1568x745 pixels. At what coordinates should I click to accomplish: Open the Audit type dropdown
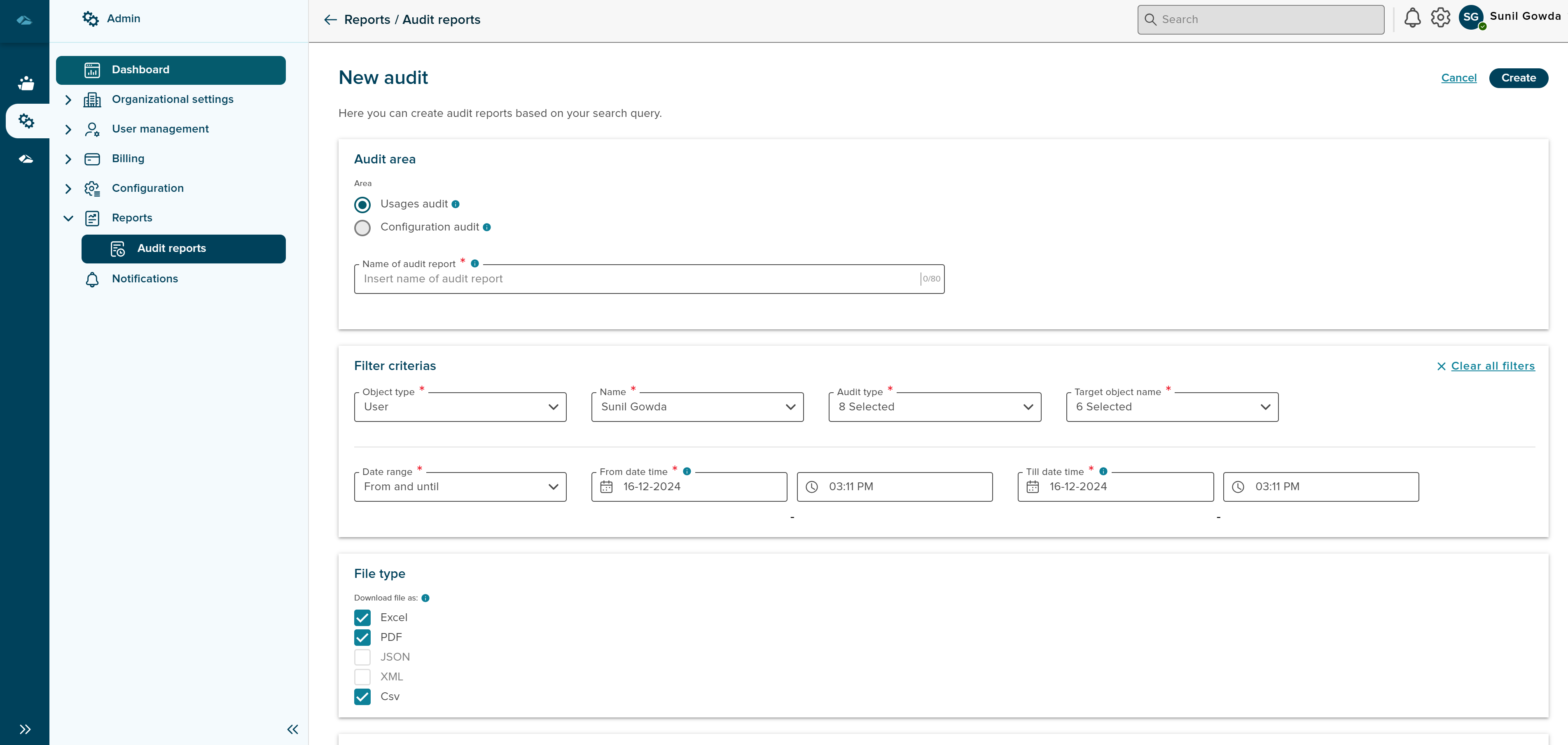coord(935,407)
